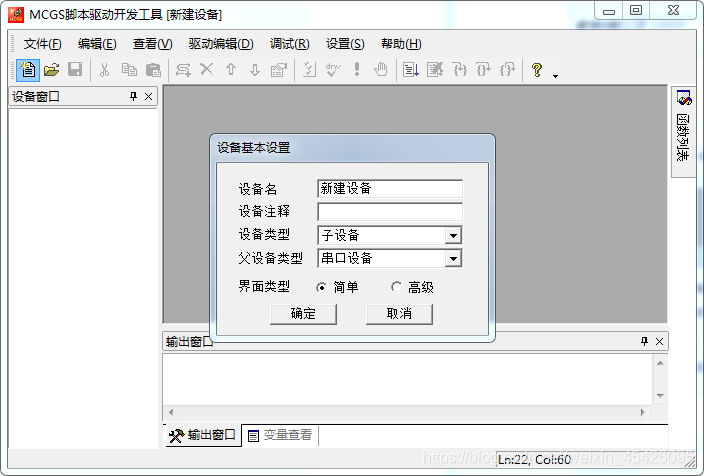Click the page with cross toolbar icon

pos(435,70)
